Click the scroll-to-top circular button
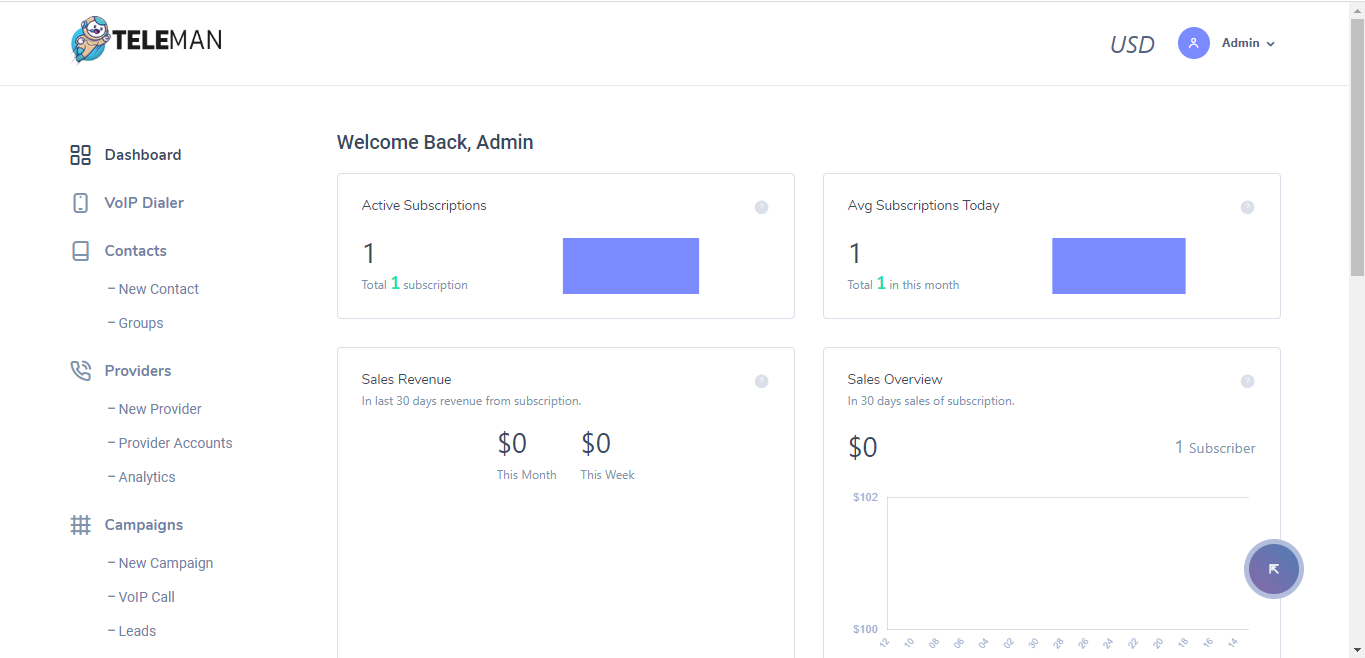1365x658 pixels. click(x=1273, y=568)
